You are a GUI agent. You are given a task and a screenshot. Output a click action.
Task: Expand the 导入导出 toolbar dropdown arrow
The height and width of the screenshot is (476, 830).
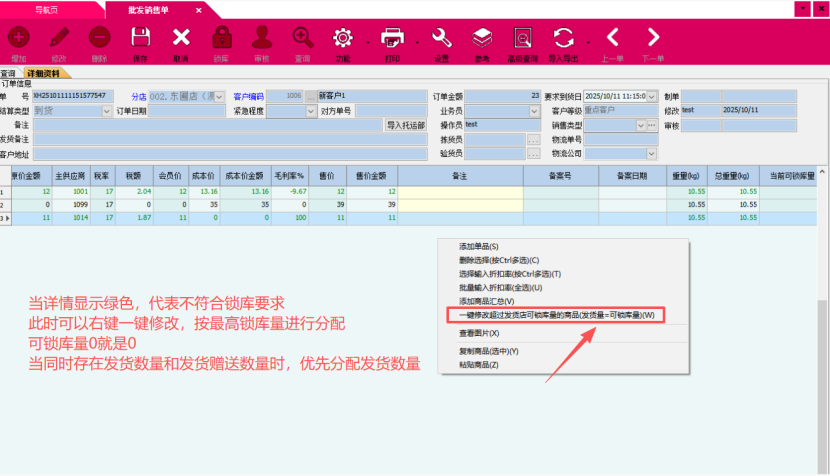[x=588, y=42]
